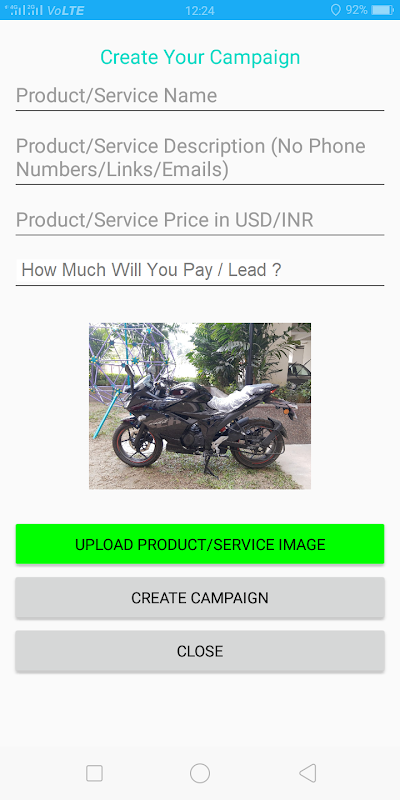This screenshot has height=800, width=400.
Task: Tap the motorcycle's rear wheel in the photo
Action: point(258,443)
